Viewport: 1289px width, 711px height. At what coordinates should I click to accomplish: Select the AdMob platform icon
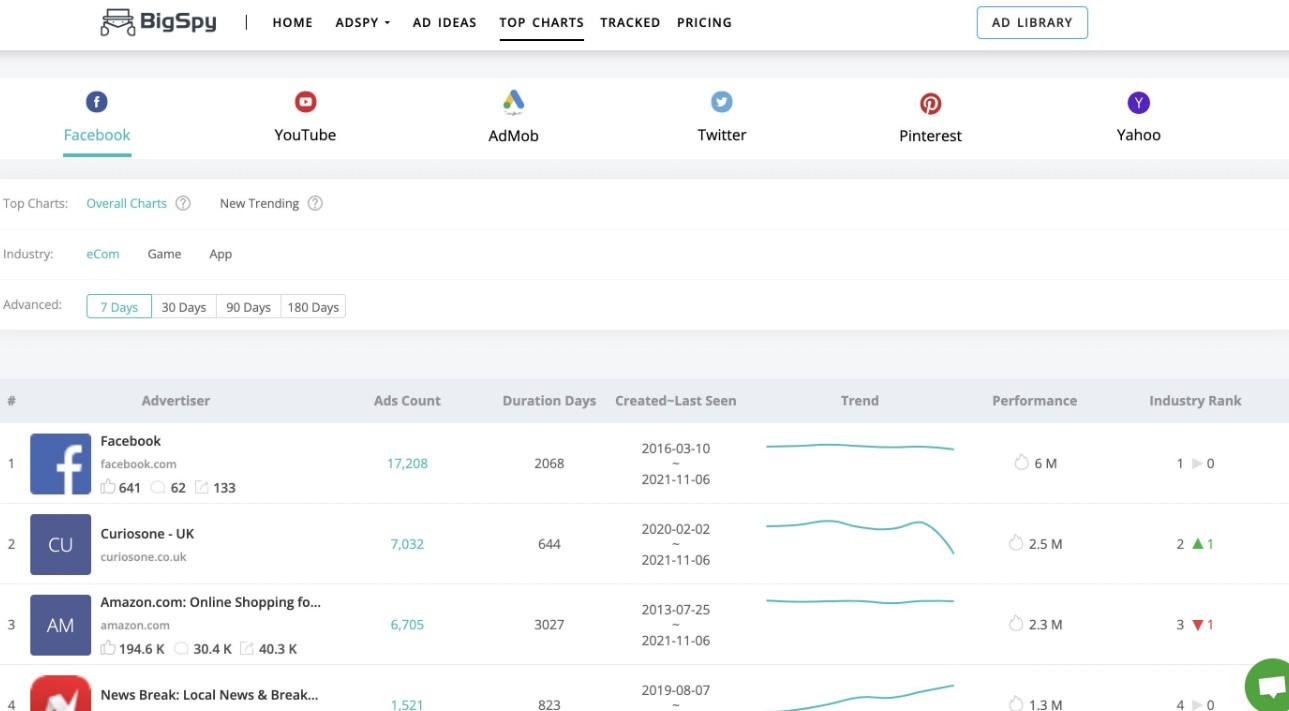pyautogui.click(x=513, y=102)
